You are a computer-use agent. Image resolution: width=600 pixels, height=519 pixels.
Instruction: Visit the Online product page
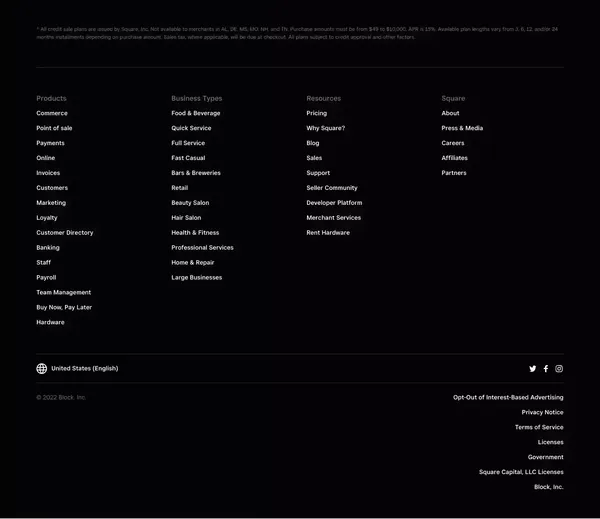(x=46, y=158)
